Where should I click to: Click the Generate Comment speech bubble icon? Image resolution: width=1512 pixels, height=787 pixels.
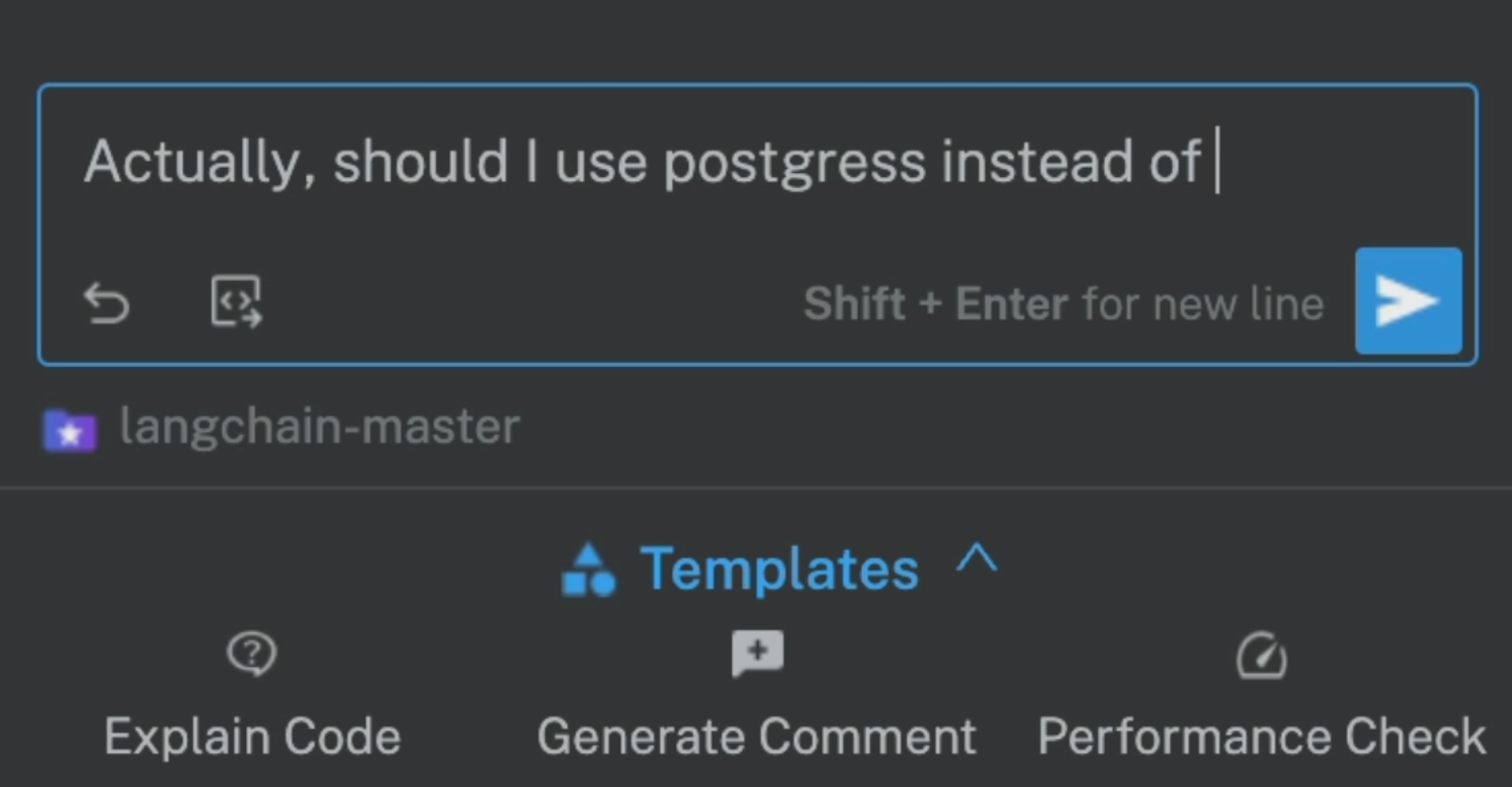[757, 653]
